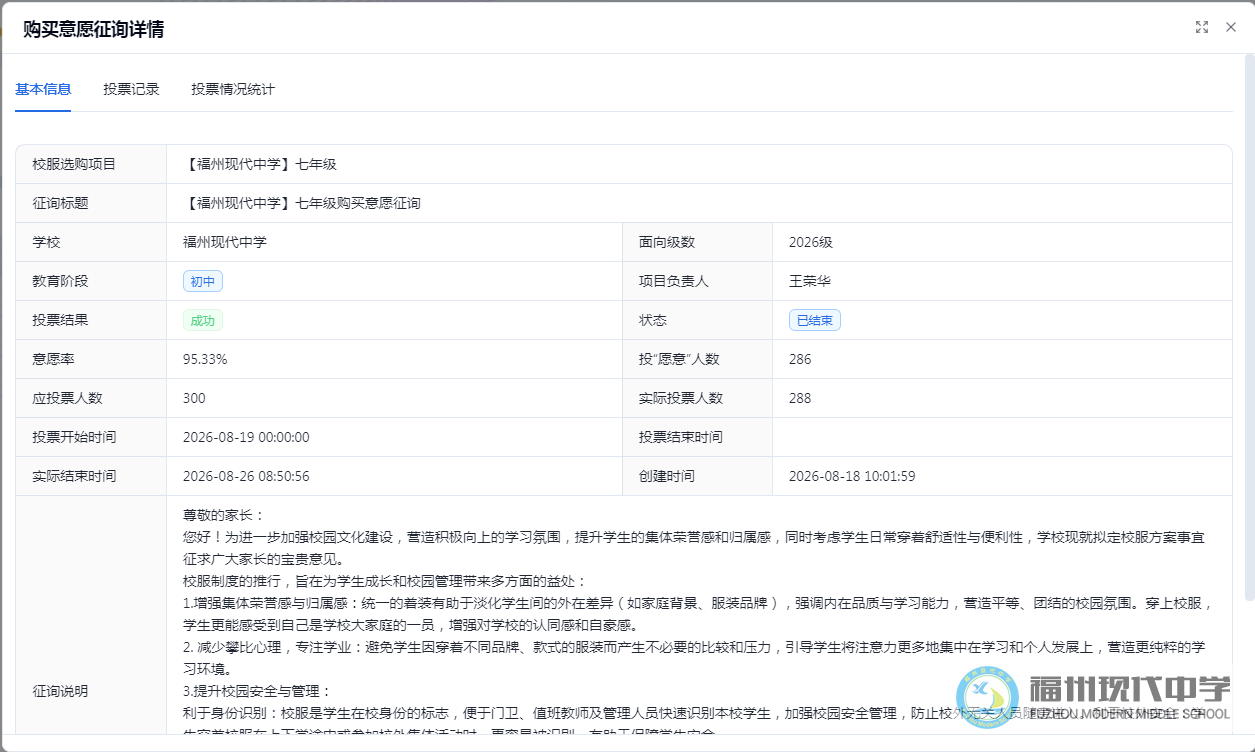Image resolution: width=1255 pixels, height=752 pixels.
Task: Click the 投票结果 field label
Action: 60,320
